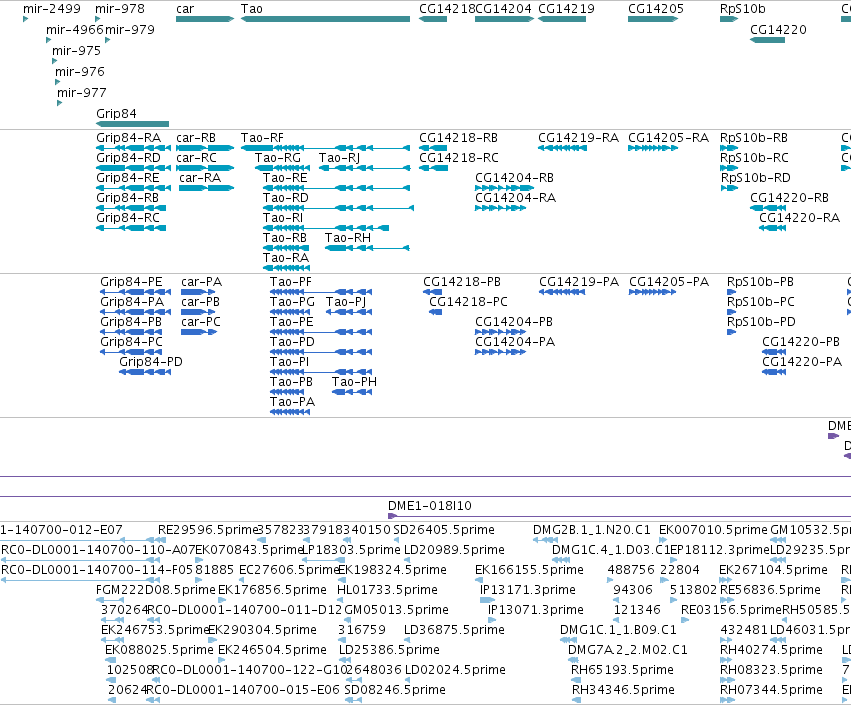Click the CG14219-PA protein glyph

click(562, 292)
